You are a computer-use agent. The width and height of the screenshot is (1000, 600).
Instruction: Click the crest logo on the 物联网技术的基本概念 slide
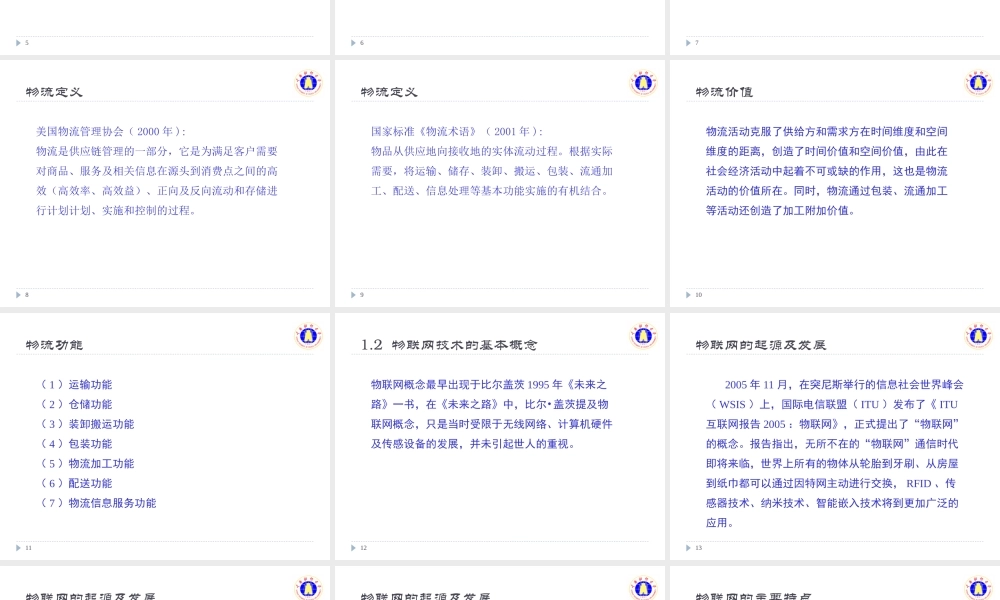click(643, 335)
